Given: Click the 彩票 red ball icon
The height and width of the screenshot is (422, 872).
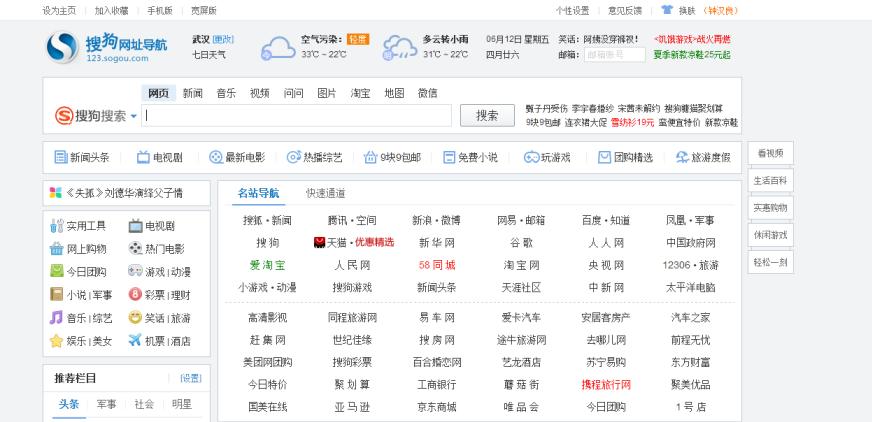Looking at the screenshot, I should click(135, 294).
